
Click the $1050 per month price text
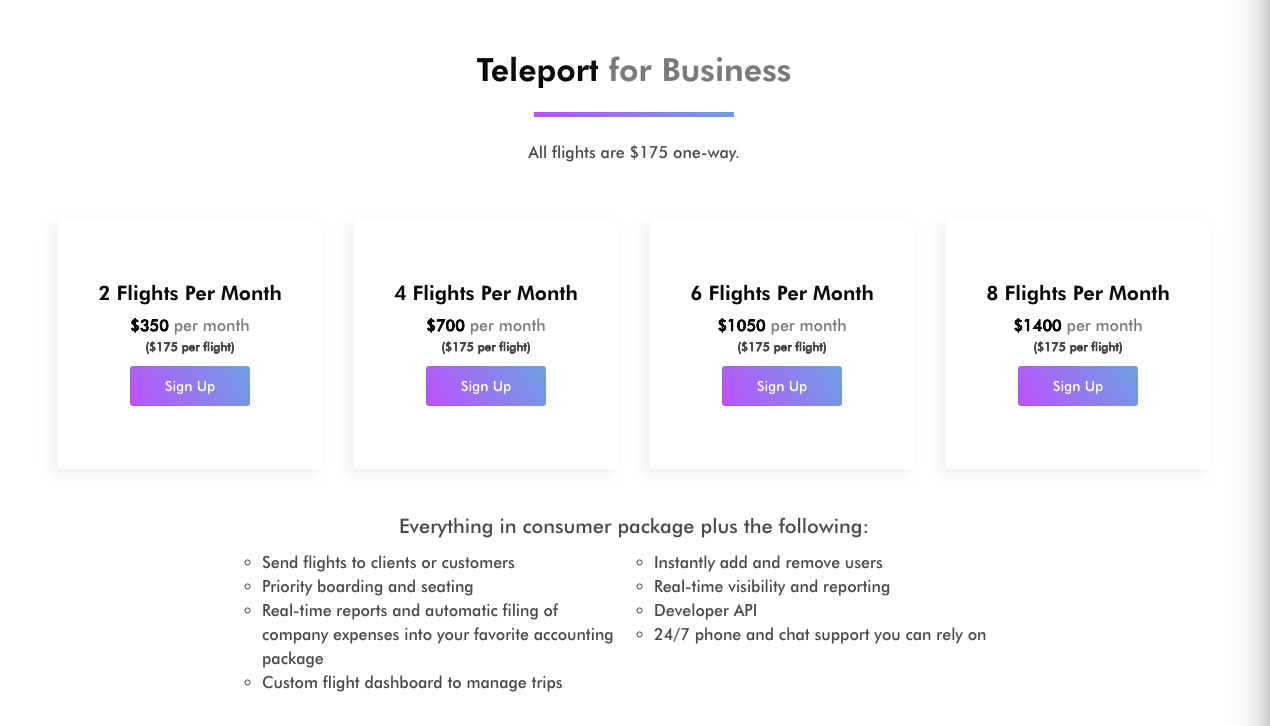tap(782, 325)
